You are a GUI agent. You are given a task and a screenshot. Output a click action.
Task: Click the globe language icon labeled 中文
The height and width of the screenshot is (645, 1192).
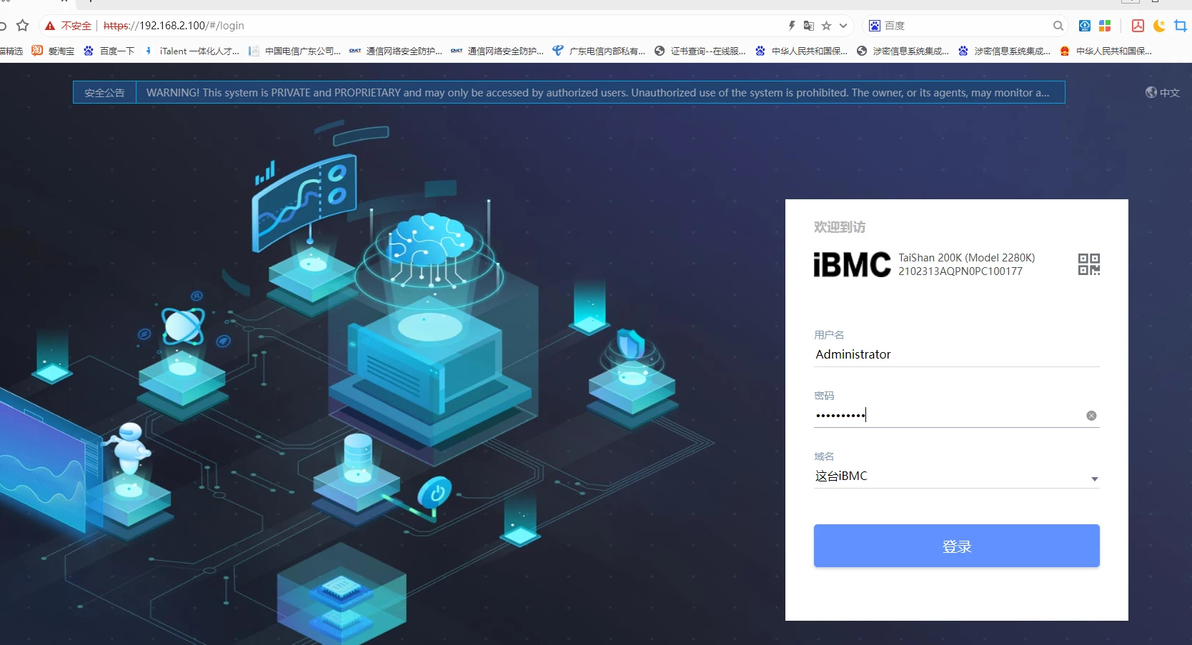tap(1162, 93)
